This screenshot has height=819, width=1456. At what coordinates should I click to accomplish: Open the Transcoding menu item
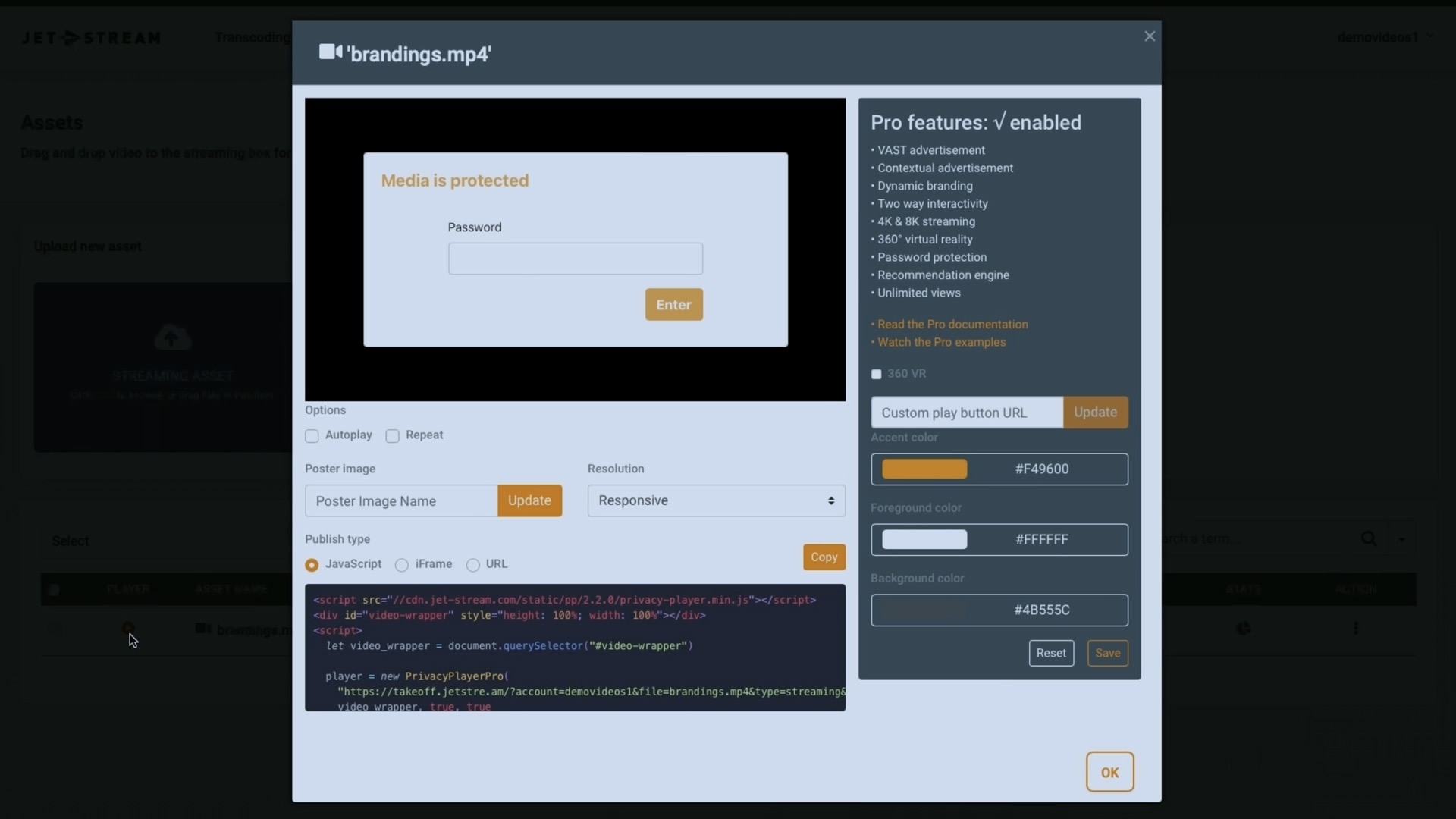coord(253,37)
